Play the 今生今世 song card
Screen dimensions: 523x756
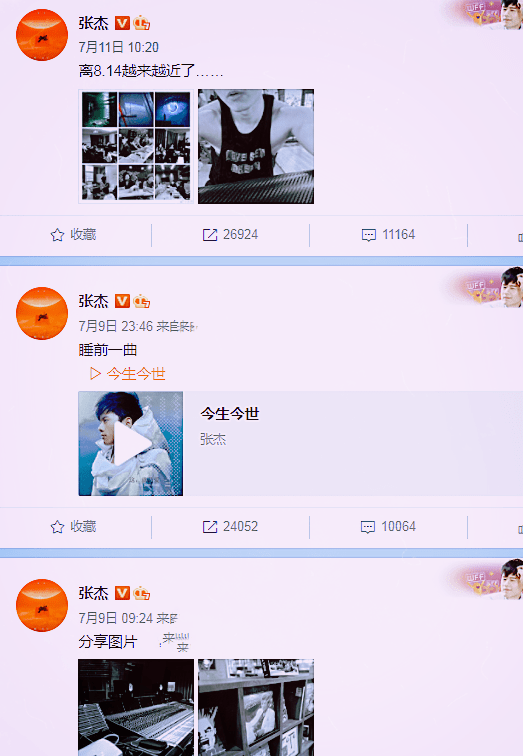[x=131, y=444]
